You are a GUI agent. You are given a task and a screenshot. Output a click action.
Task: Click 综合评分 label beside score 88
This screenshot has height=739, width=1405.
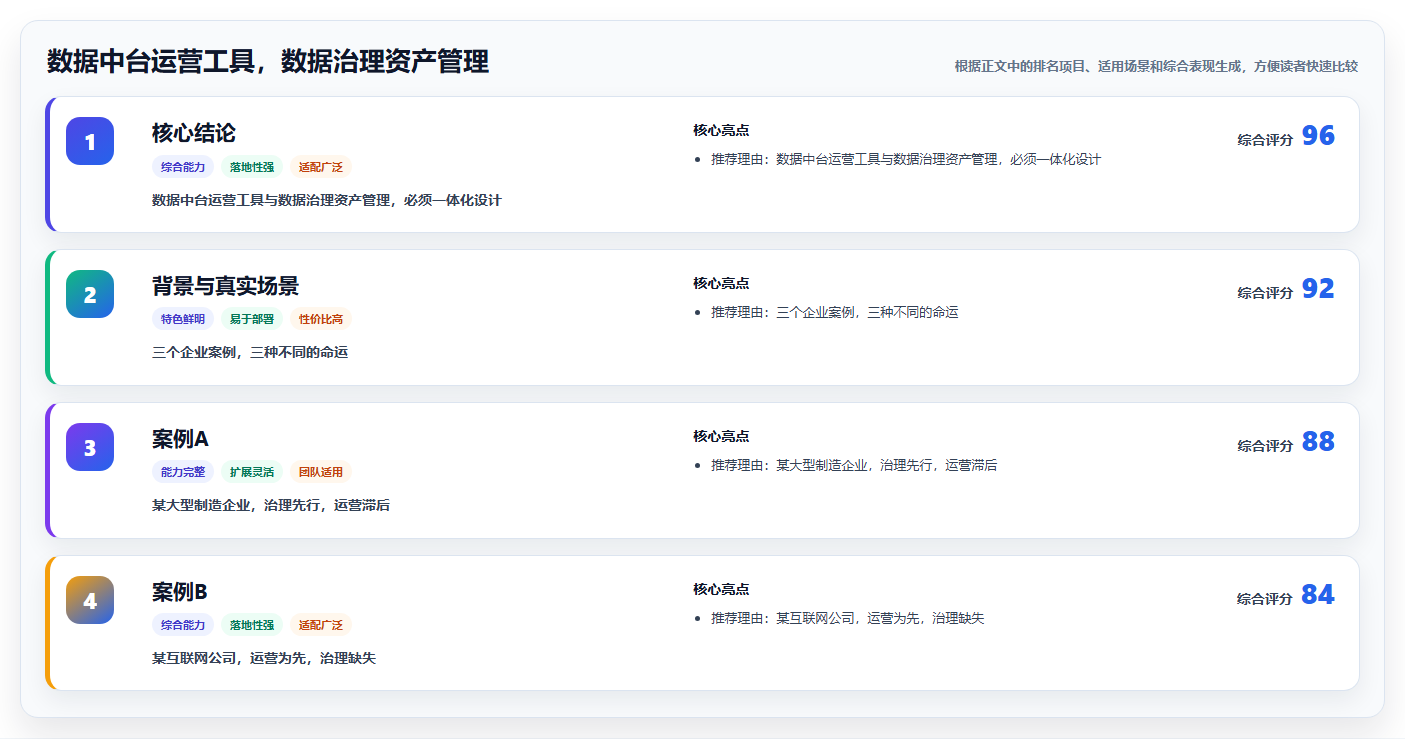pyautogui.click(x=1265, y=446)
